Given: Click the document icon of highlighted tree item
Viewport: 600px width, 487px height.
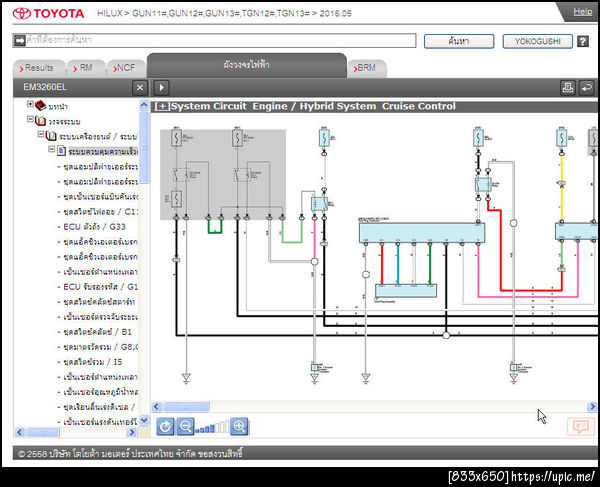Looking at the screenshot, I should 62,151.
